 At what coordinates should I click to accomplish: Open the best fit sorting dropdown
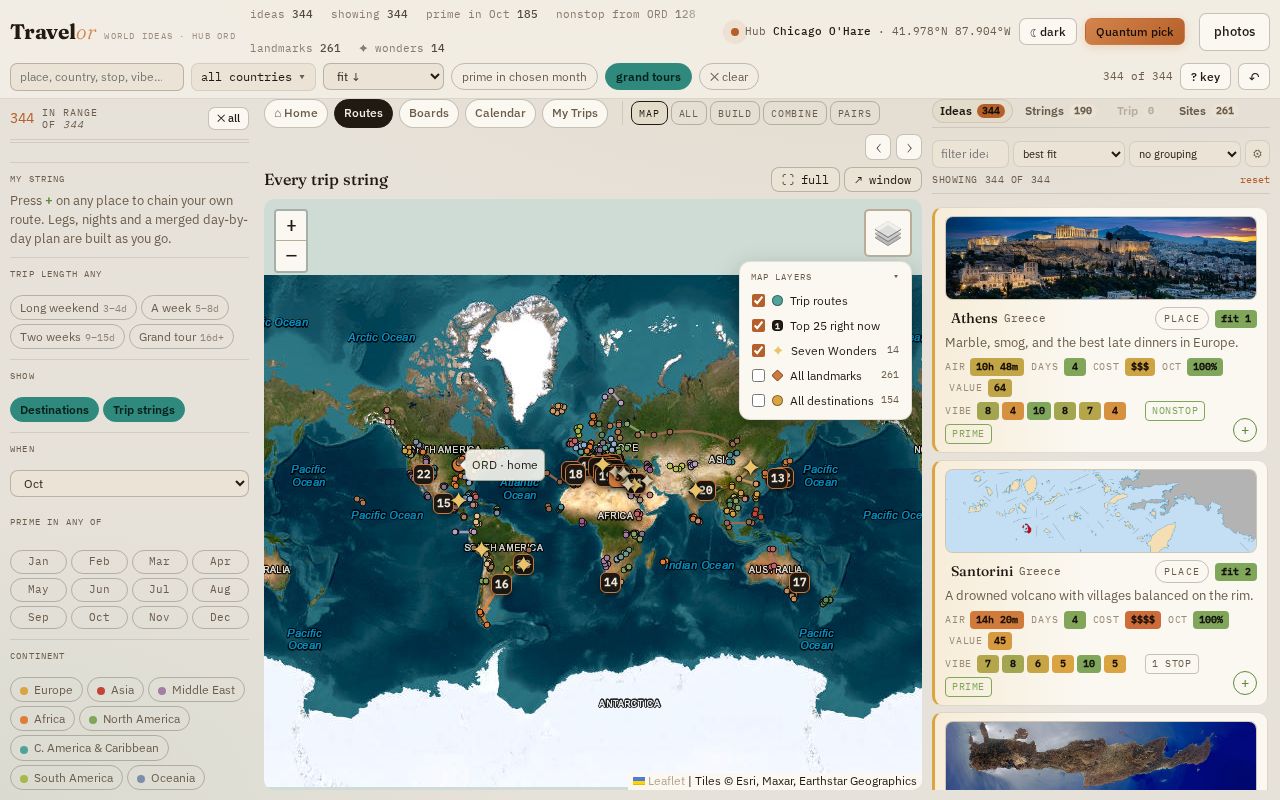click(x=1069, y=154)
